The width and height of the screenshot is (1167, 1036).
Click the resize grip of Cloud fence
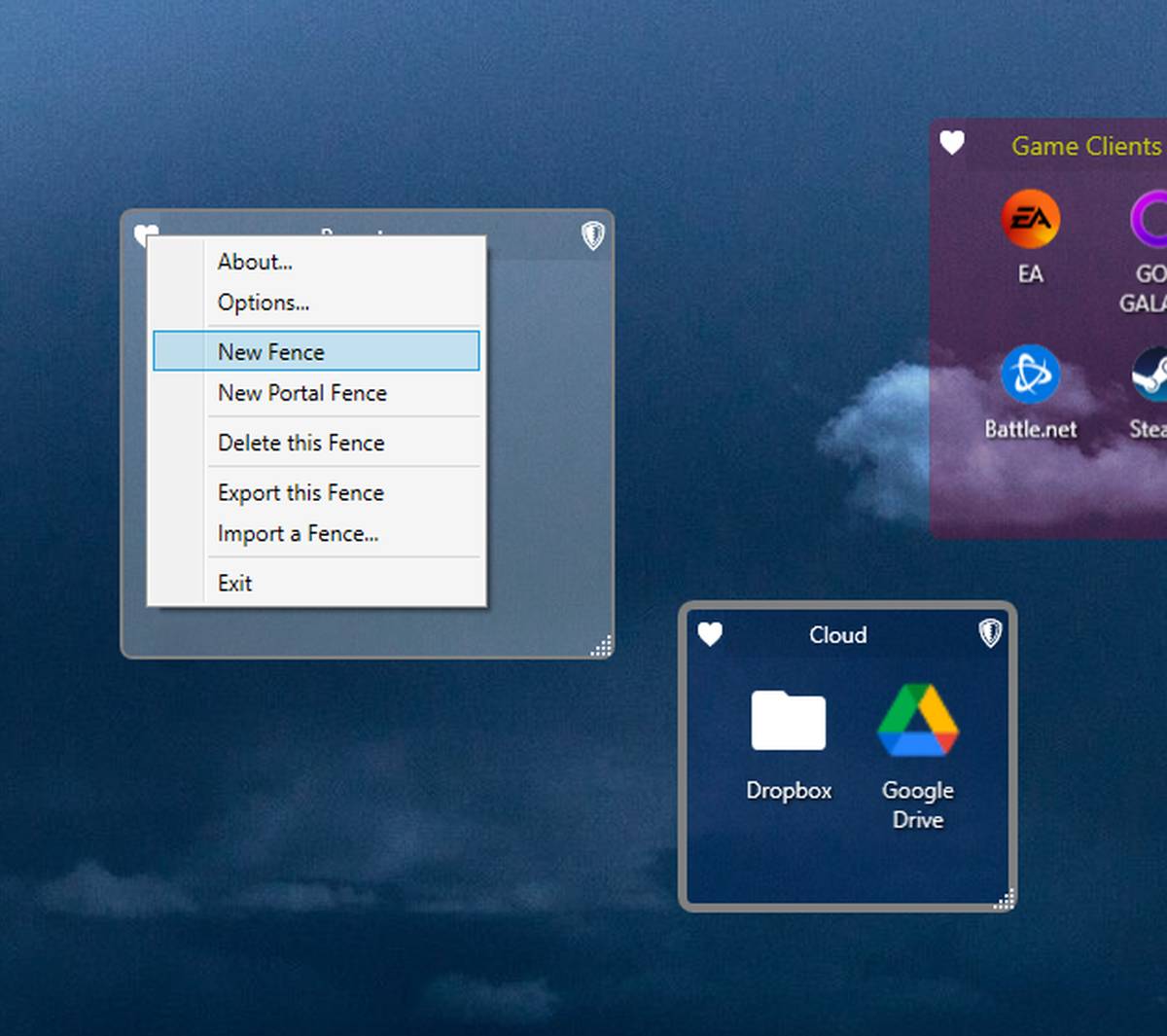point(1006,900)
